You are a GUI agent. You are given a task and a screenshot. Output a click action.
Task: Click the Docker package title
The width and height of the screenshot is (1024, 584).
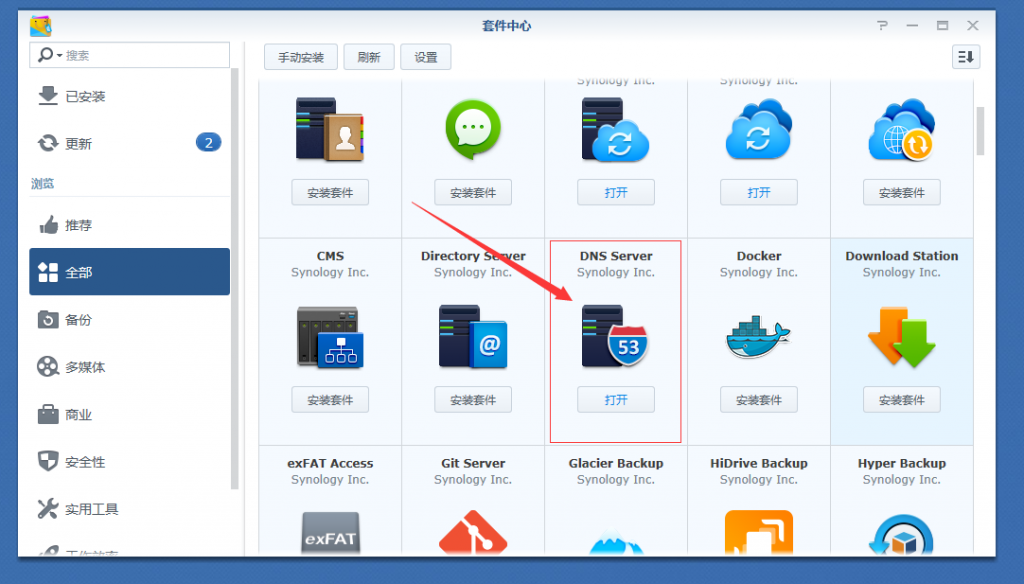tap(759, 256)
